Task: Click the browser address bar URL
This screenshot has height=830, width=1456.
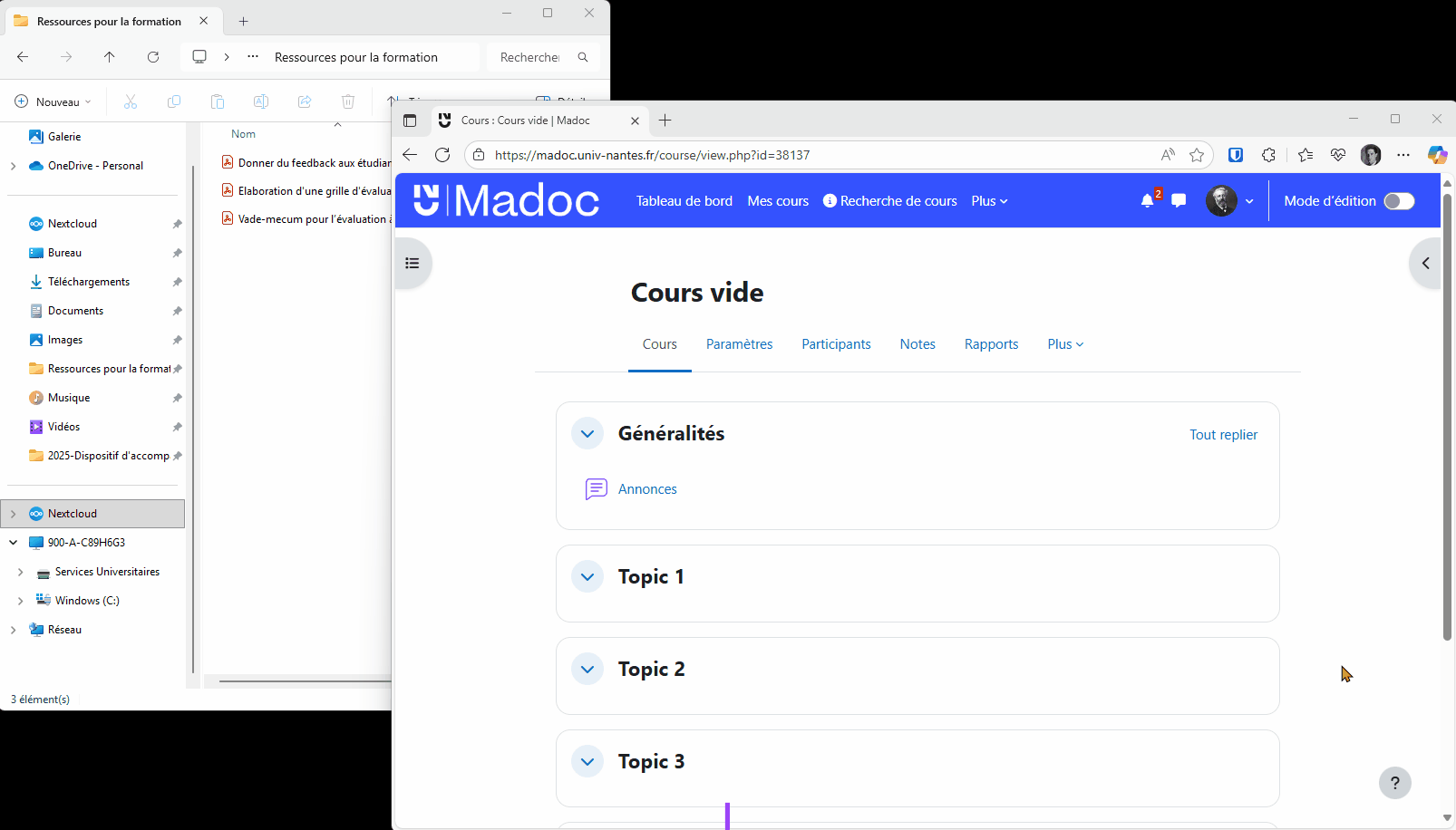Action: tap(652, 155)
